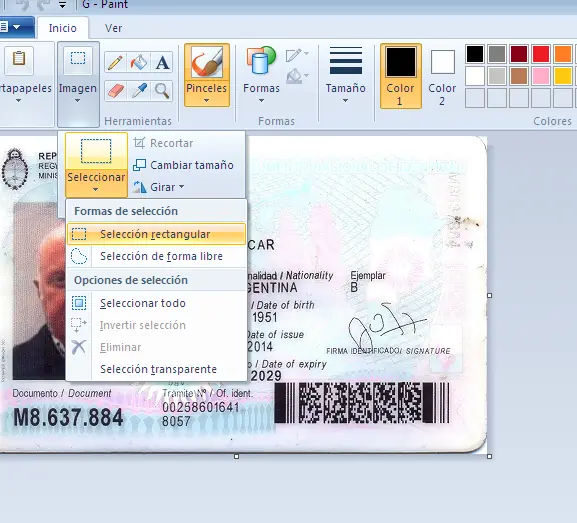Click the Portapapeles paste icon
The width and height of the screenshot is (577, 523).
pos(19,59)
